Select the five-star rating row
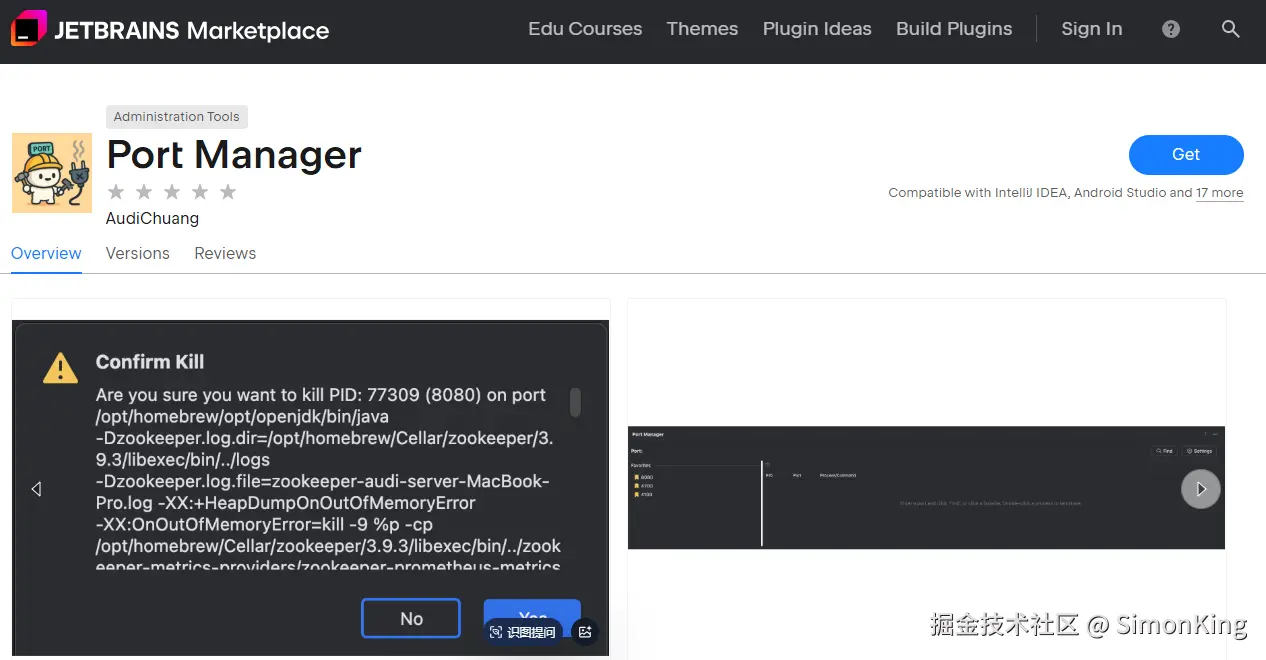 click(x=171, y=192)
